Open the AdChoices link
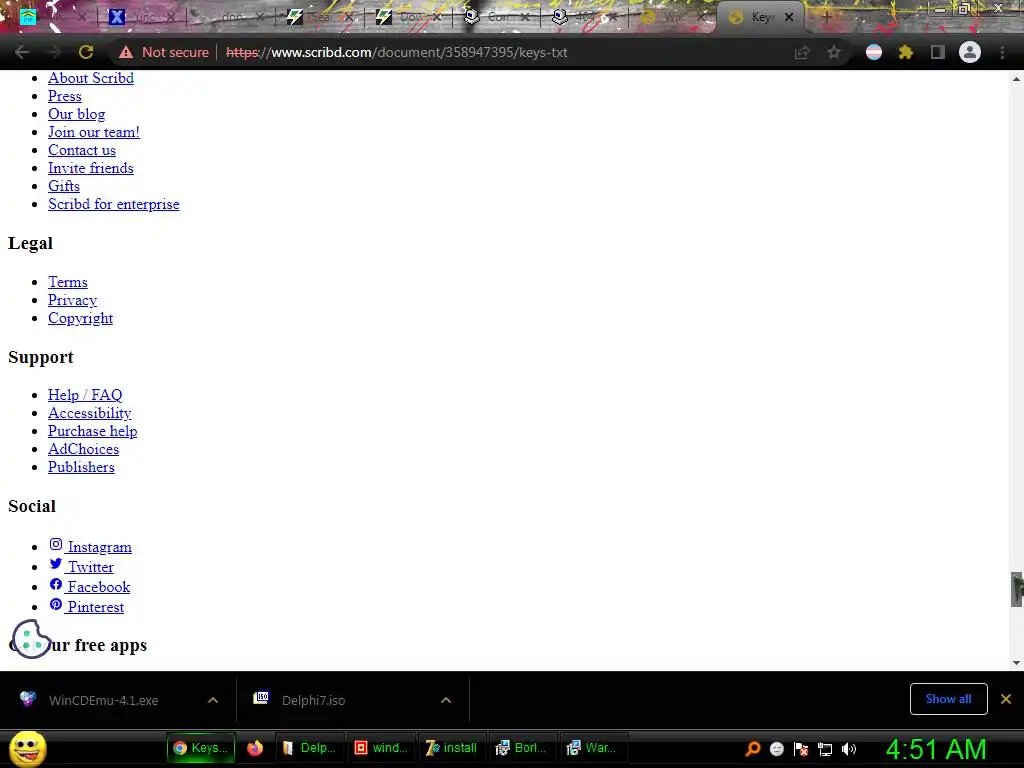This screenshot has width=1024, height=768. click(84, 449)
